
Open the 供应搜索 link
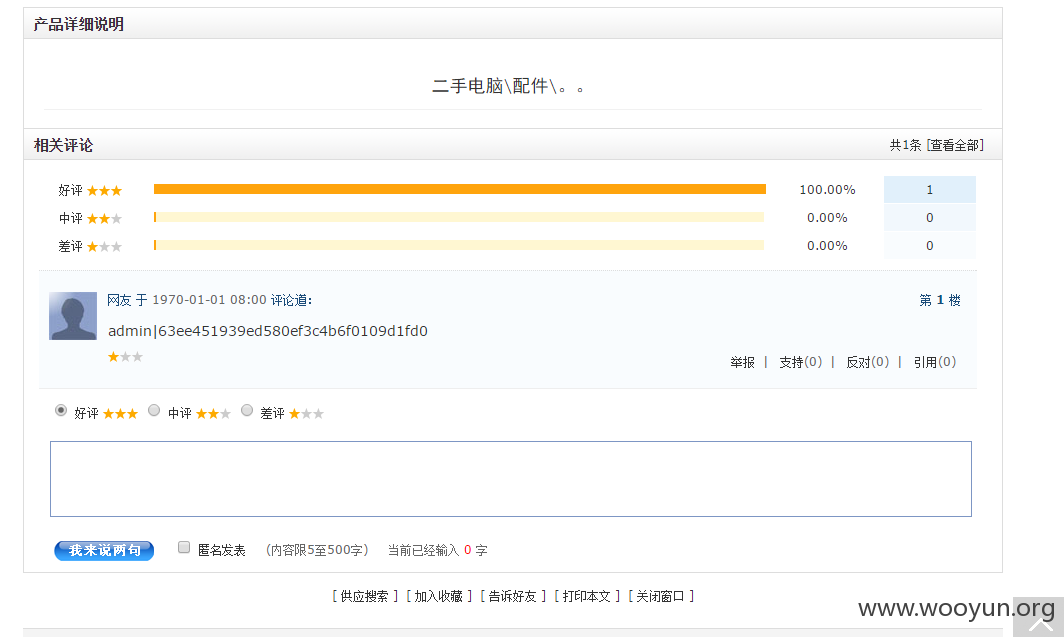(x=364, y=596)
